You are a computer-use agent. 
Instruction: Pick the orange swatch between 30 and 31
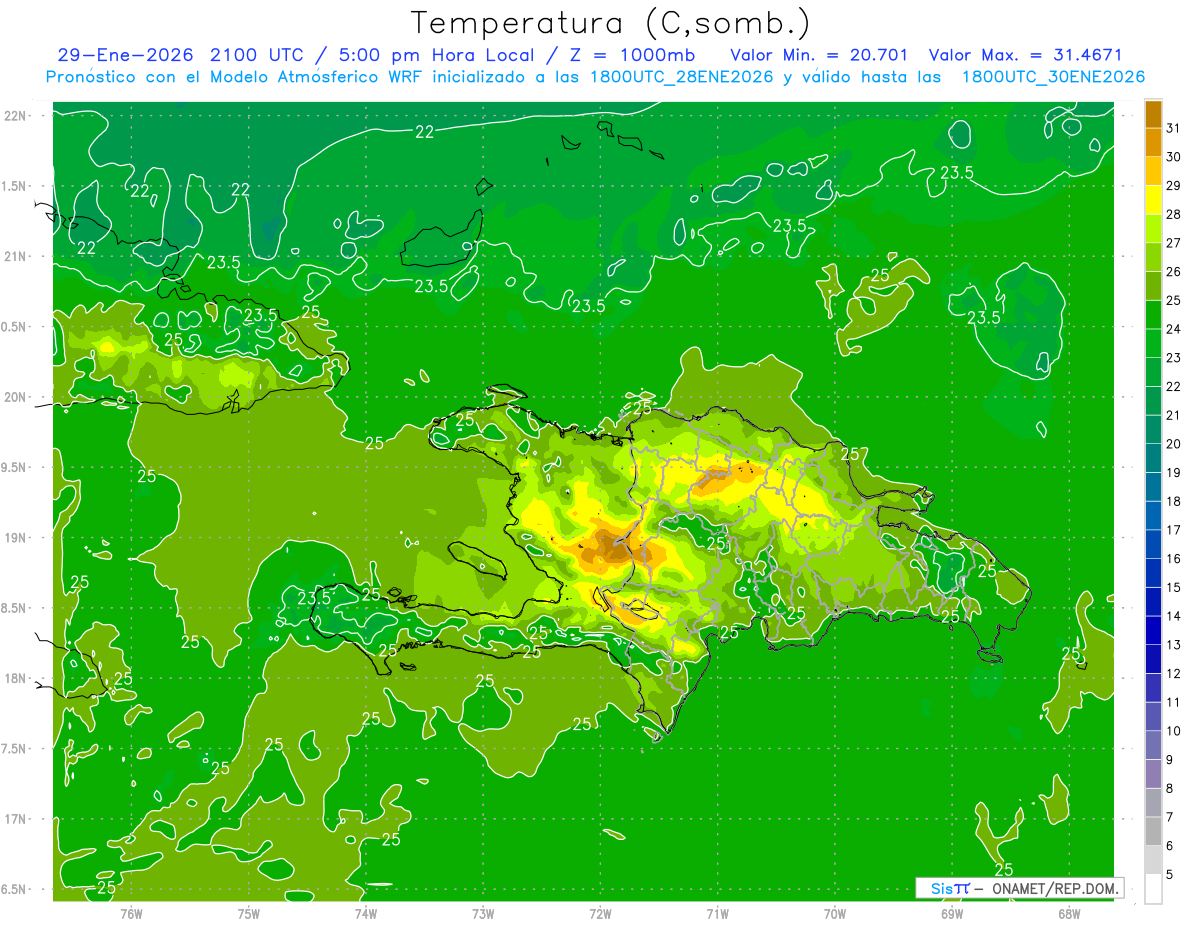pos(1153,142)
